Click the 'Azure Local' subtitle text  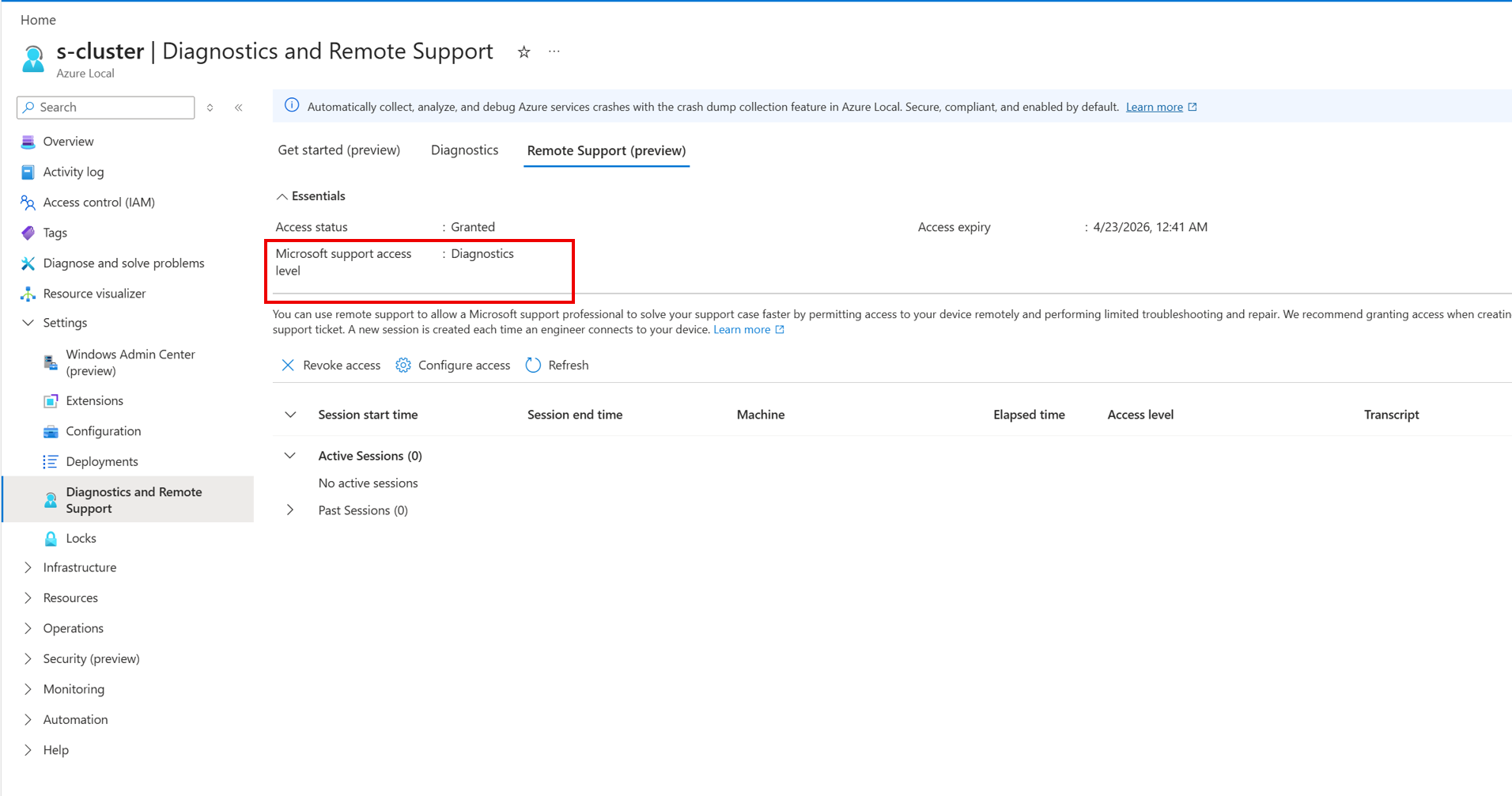coord(85,74)
